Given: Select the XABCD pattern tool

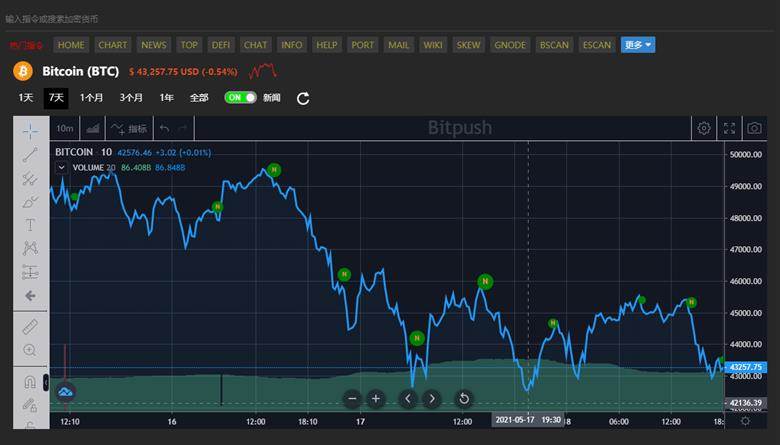Looking at the screenshot, I should (30, 248).
